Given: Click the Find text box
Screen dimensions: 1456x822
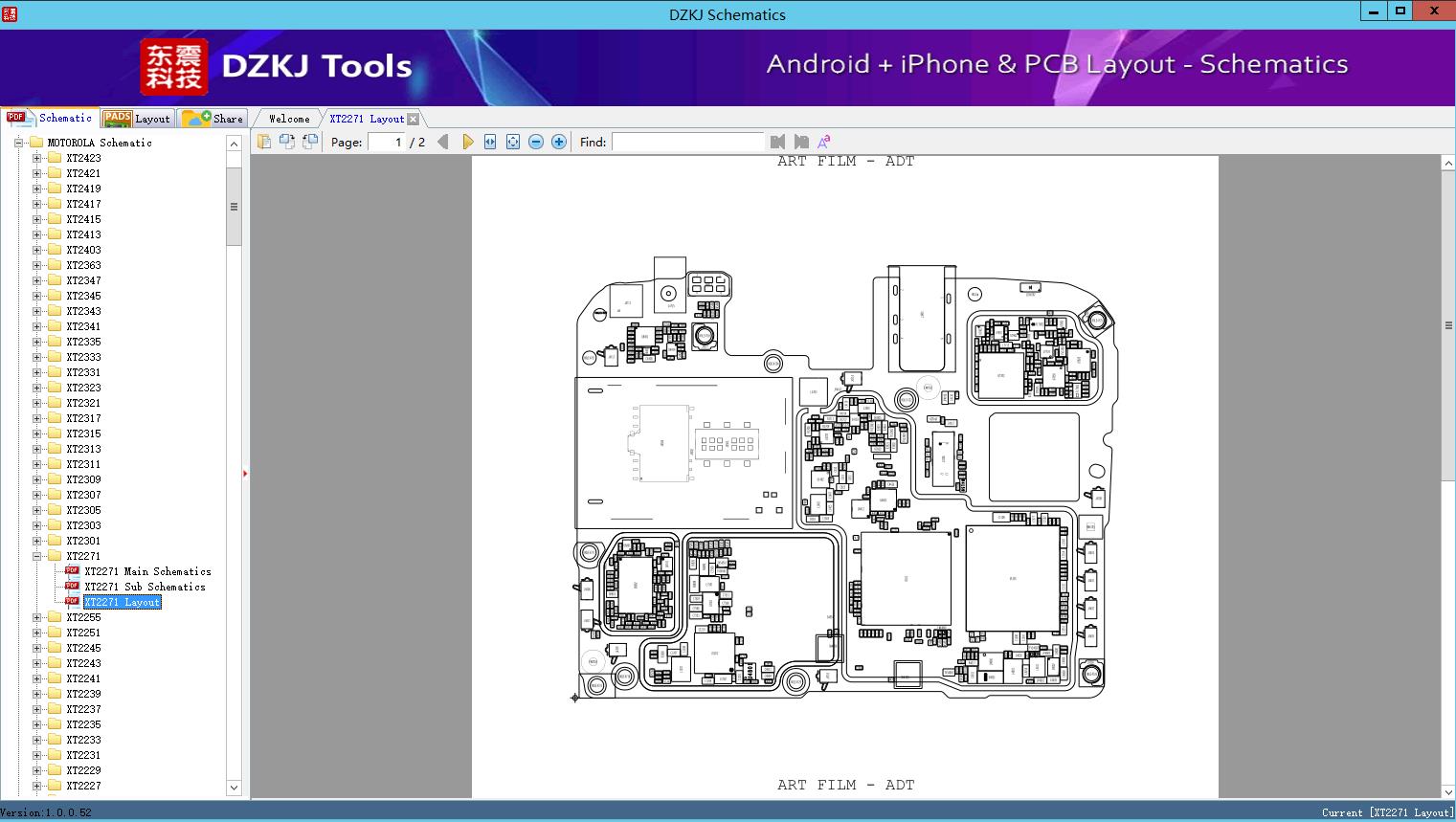Looking at the screenshot, I should 688,142.
